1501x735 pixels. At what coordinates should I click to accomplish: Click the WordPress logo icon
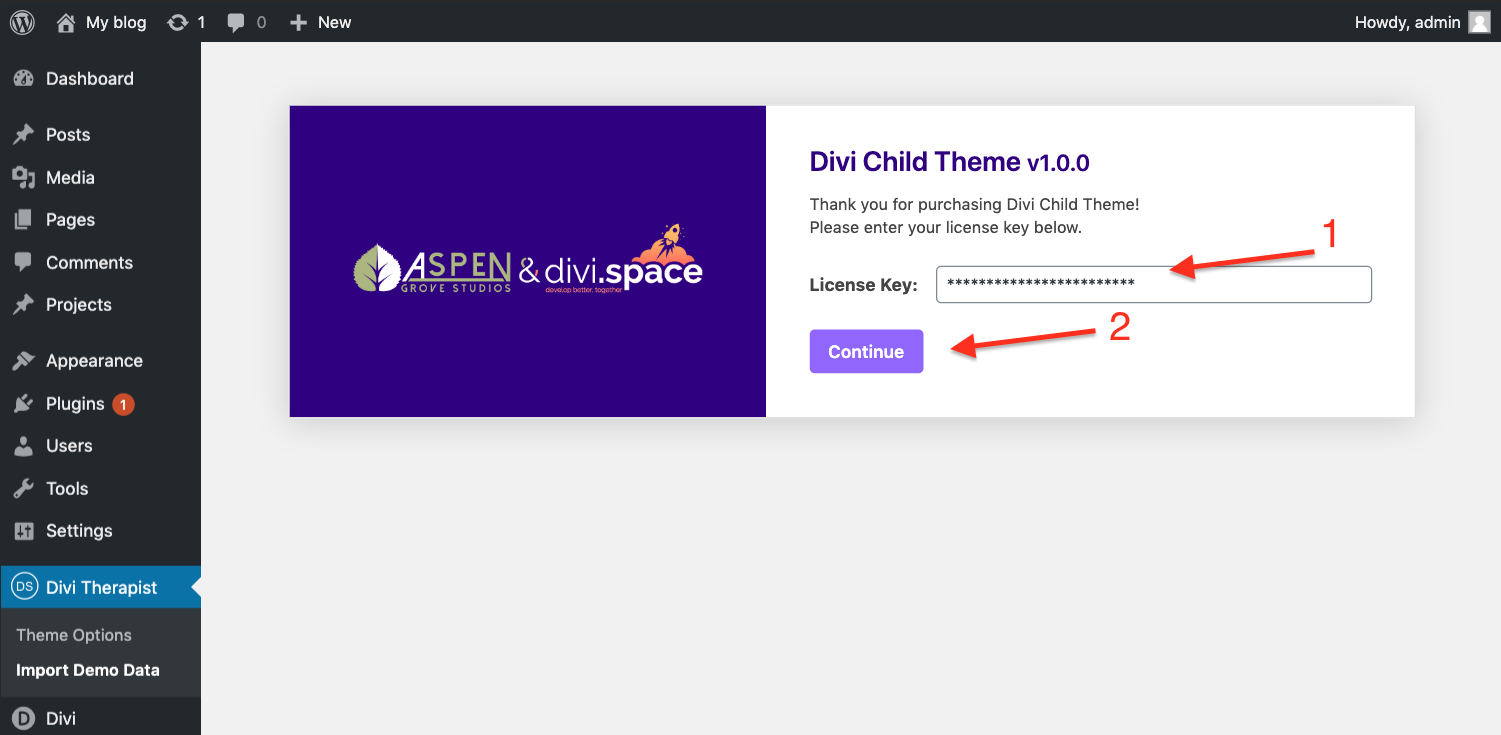tap(23, 22)
